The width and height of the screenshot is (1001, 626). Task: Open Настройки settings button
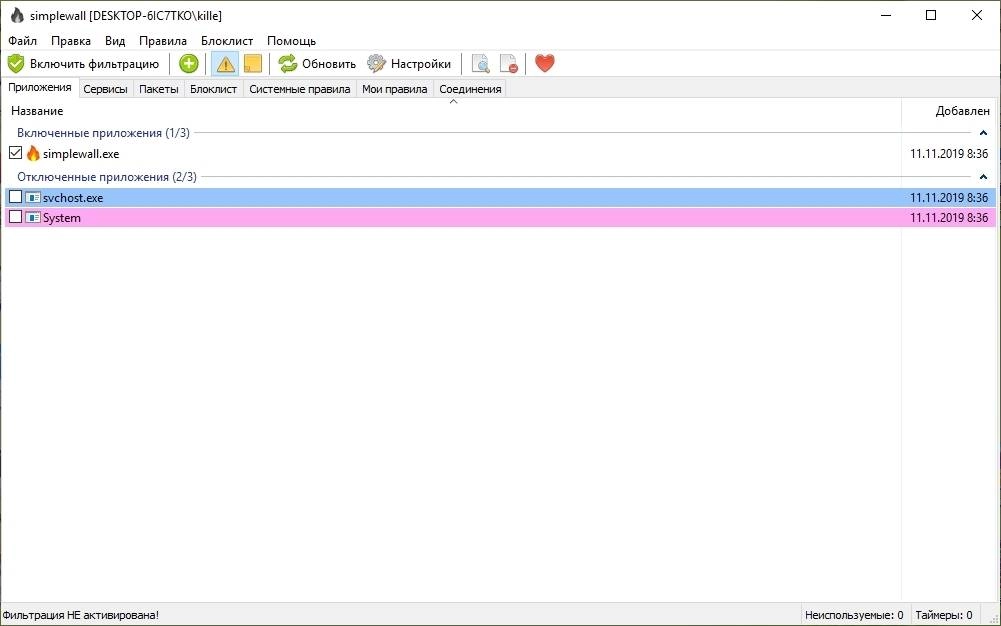pyautogui.click(x=409, y=64)
